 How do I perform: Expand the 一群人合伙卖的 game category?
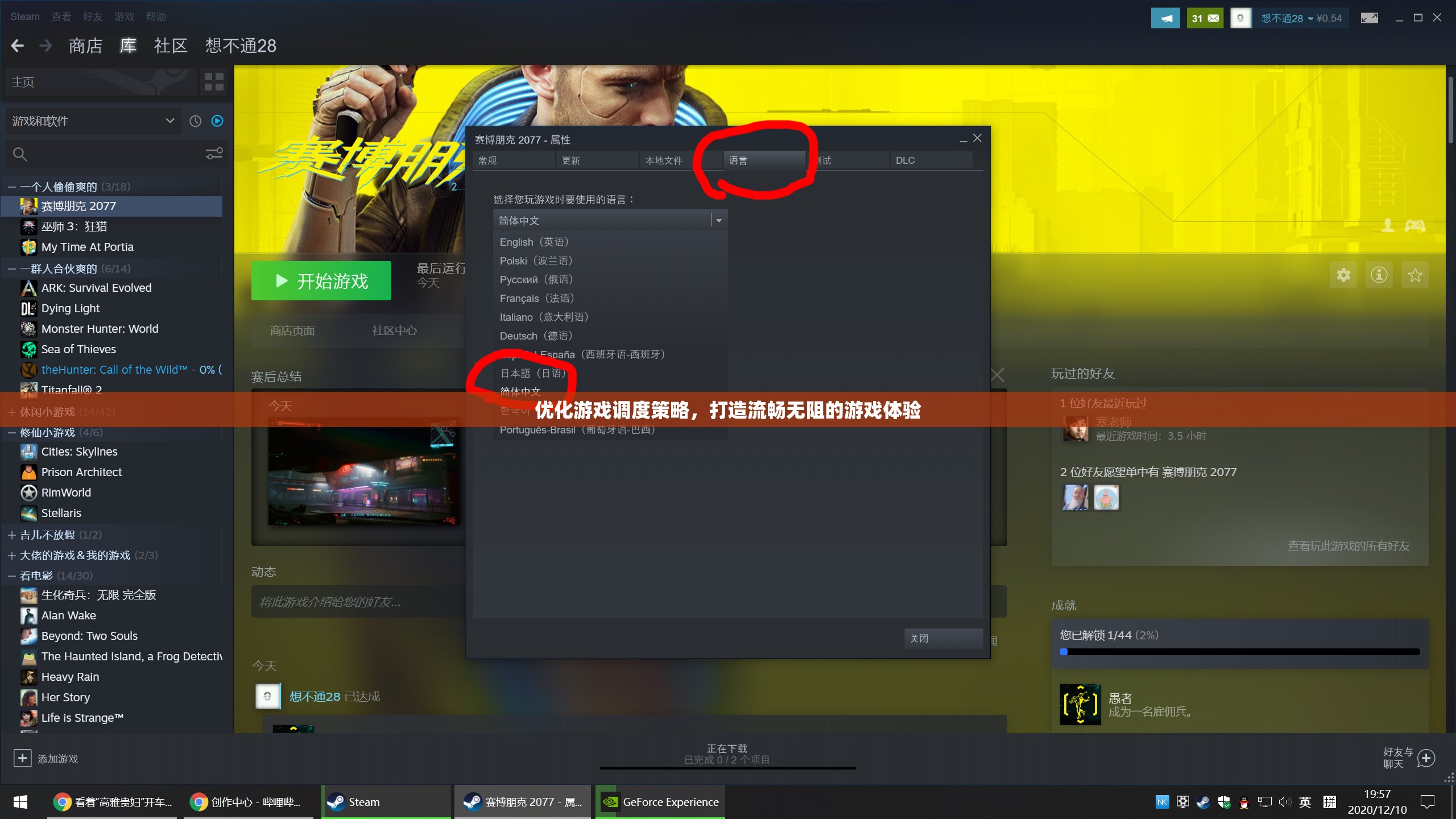[11, 268]
